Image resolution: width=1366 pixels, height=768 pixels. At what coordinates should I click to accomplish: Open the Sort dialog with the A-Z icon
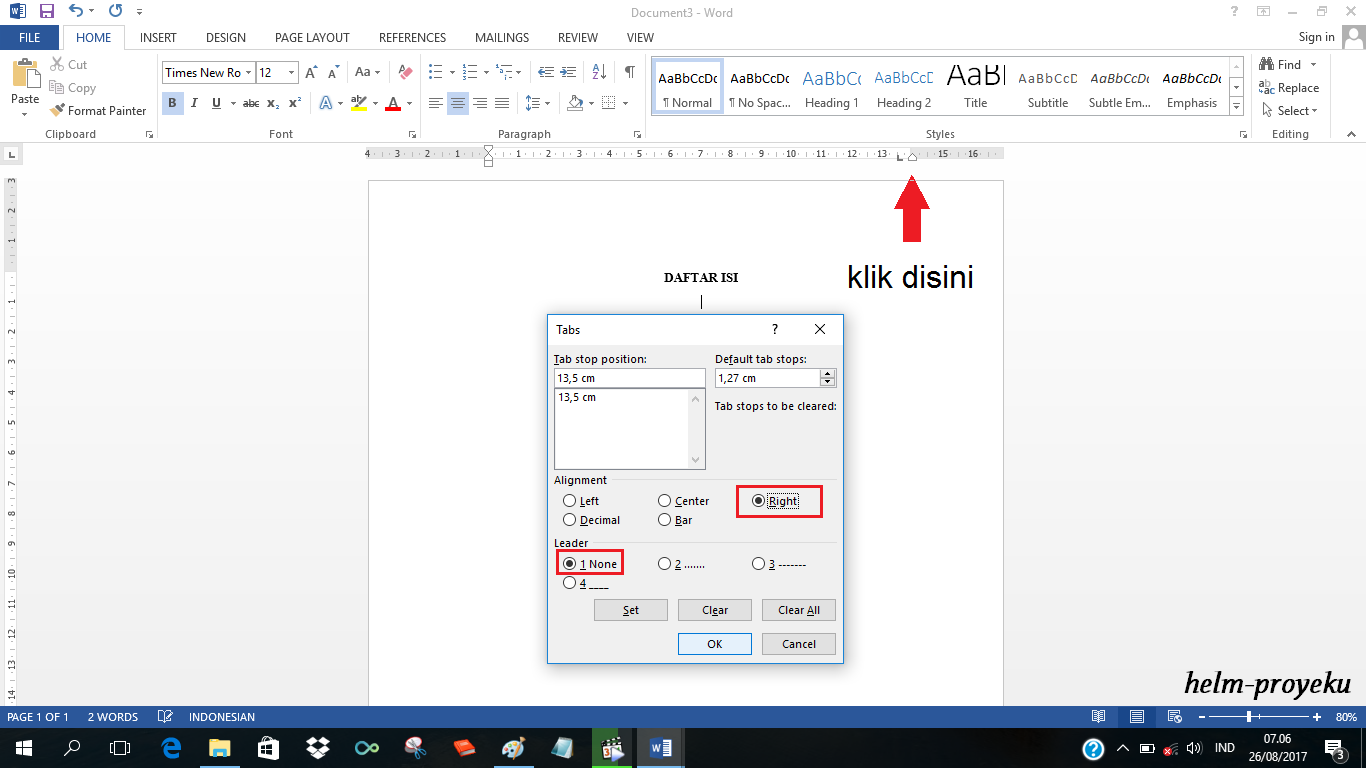tap(600, 72)
